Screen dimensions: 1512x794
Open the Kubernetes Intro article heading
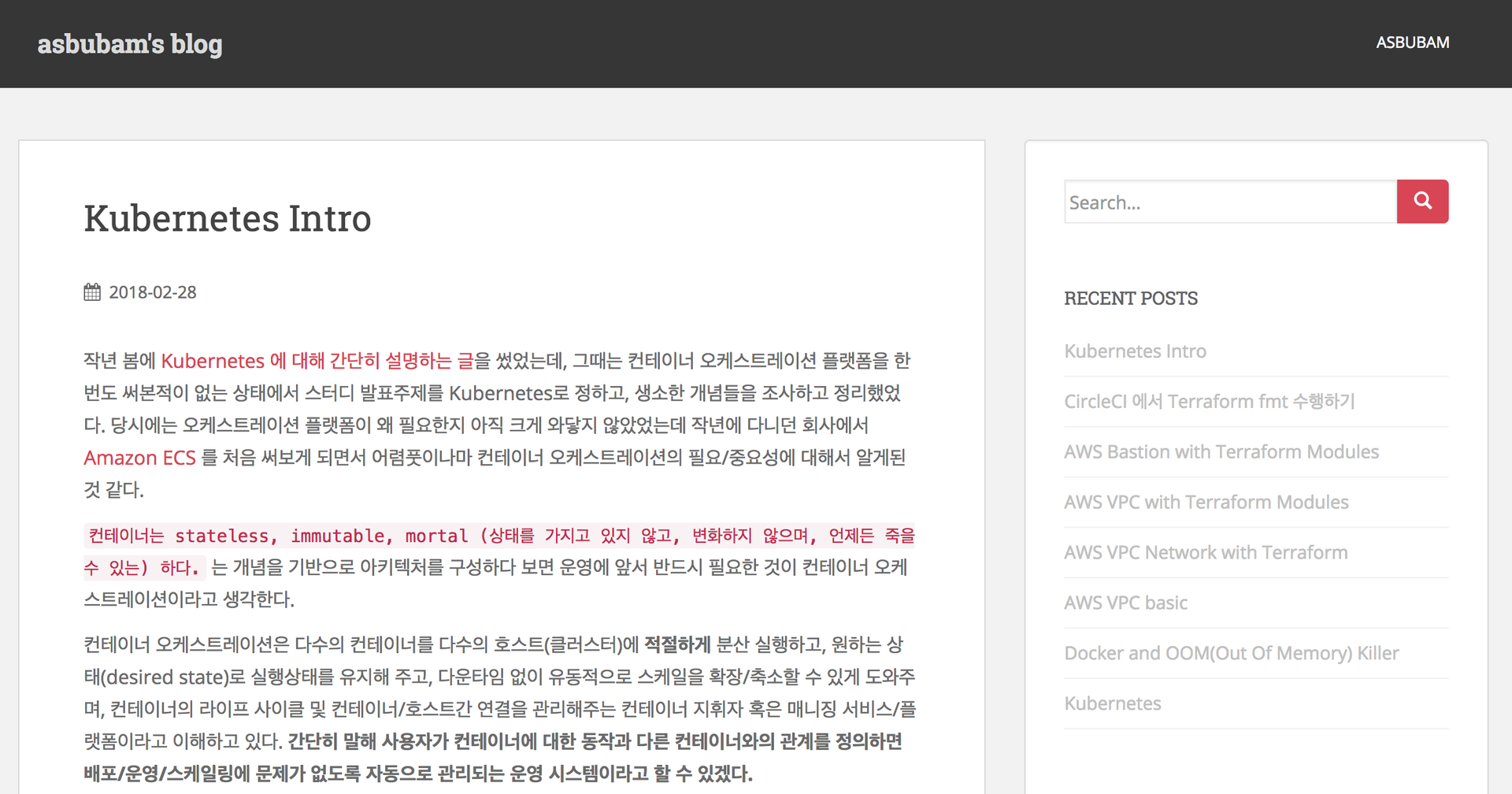click(x=228, y=218)
